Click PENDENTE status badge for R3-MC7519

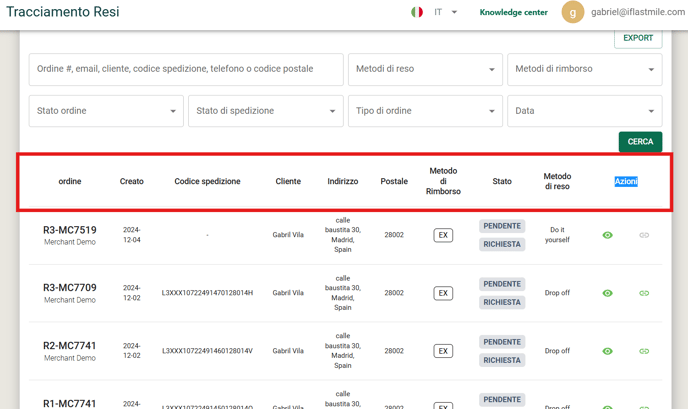point(502,226)
